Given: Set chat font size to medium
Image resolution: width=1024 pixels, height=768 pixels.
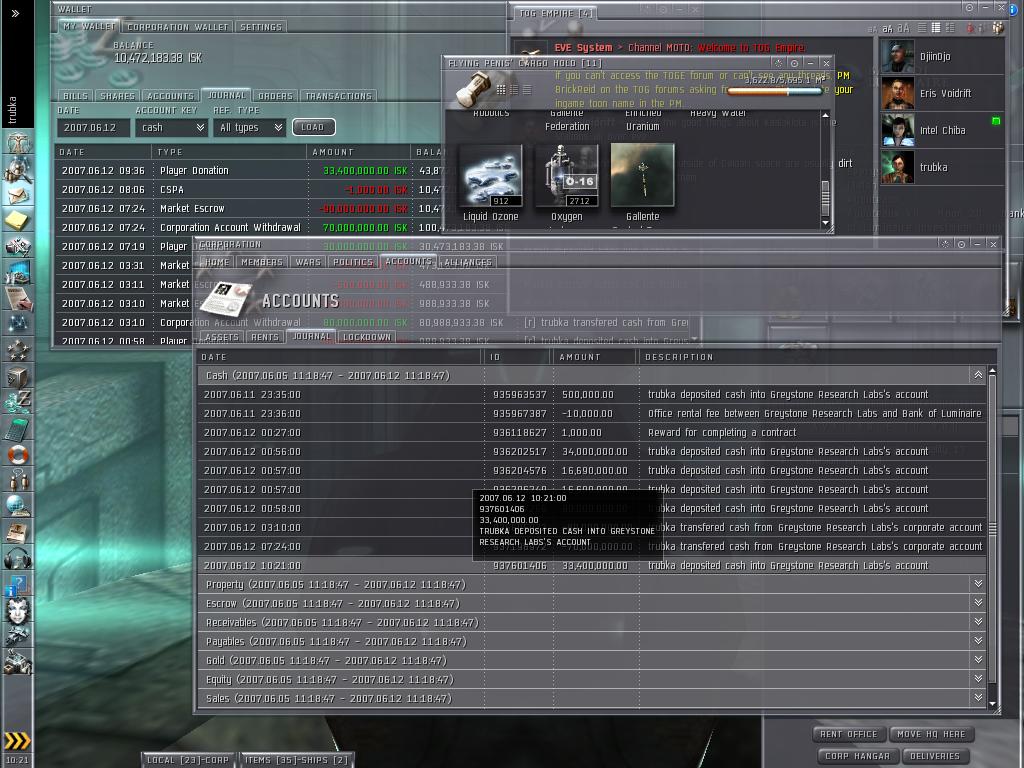Looking at the screenshot, I should [x=887, y=28].
